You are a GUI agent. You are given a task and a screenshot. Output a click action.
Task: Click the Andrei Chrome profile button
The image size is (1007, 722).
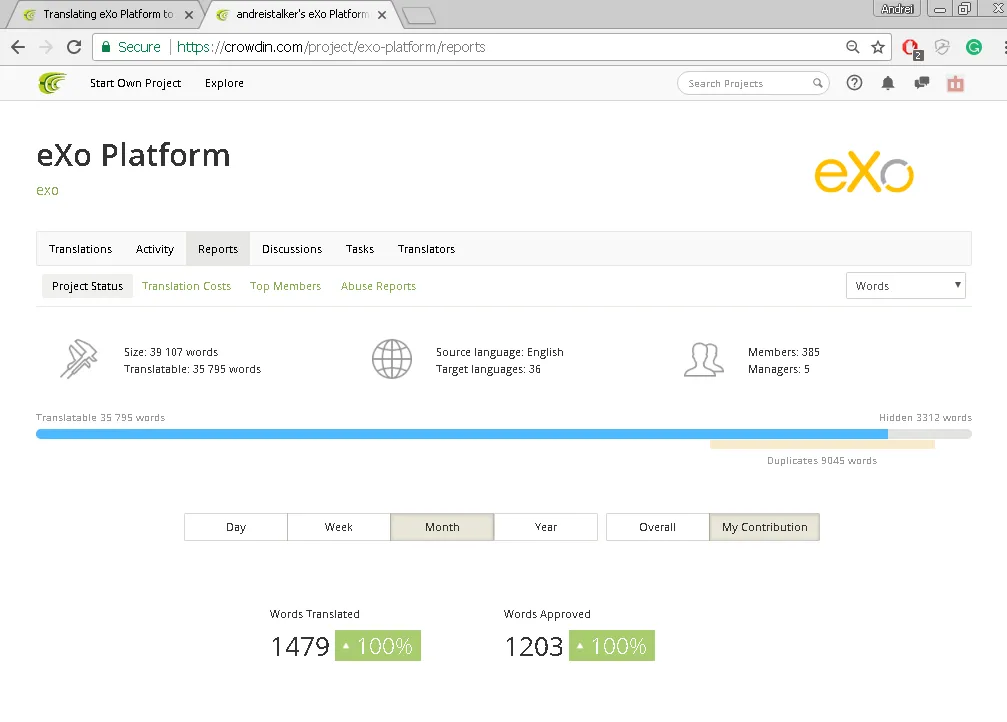point(897,8)
